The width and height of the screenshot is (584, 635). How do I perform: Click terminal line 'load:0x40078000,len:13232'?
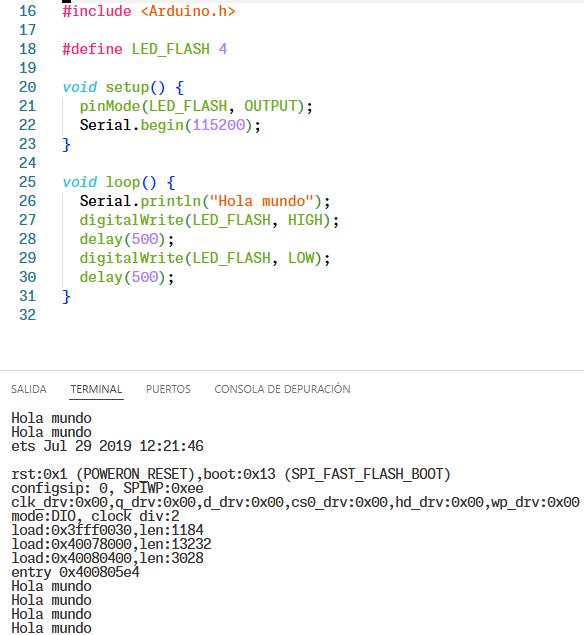coord(111,544)
